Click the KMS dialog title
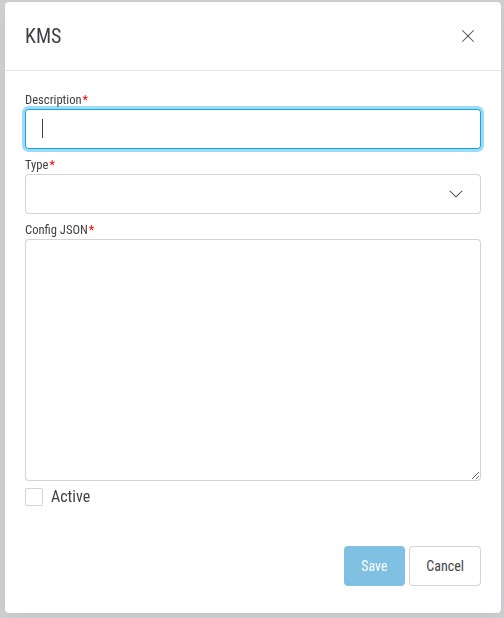This screenshot has width=504, height=618. pyautogui.click(x=43, y=36)
